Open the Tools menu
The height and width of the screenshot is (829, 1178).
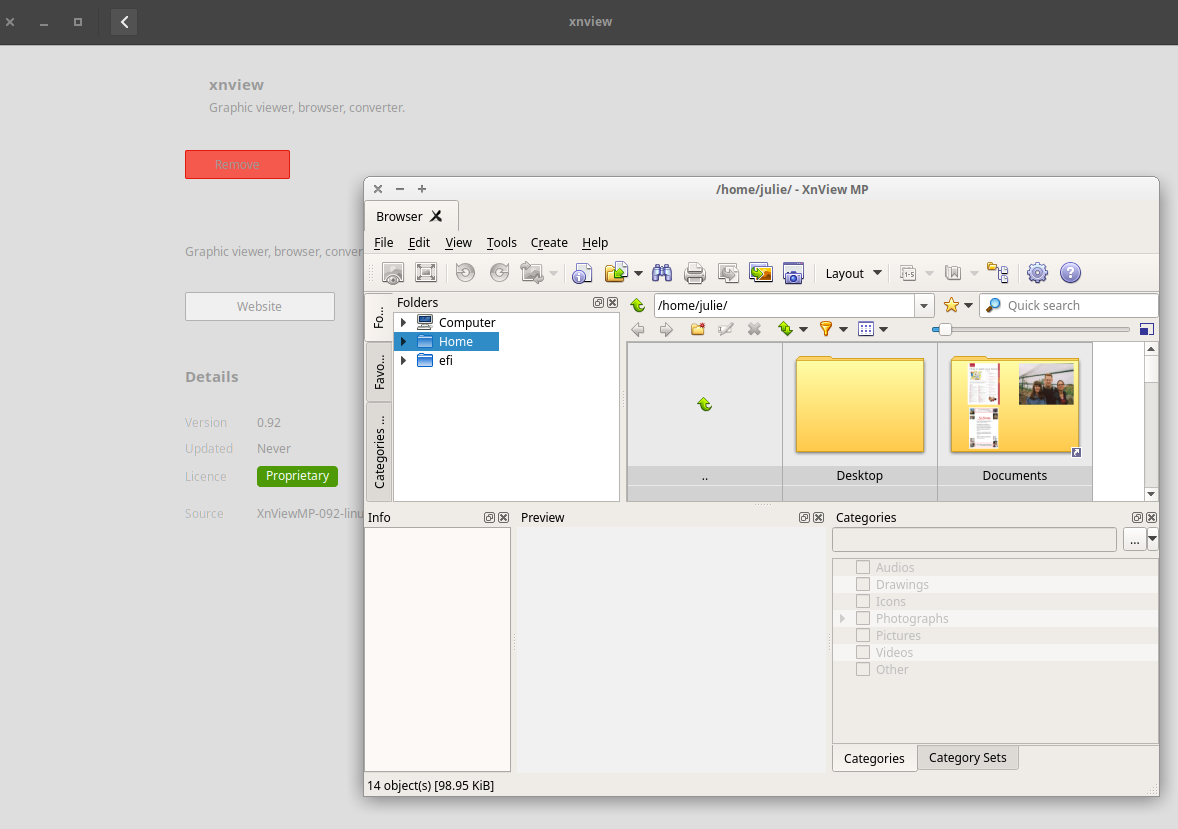point(501,243)
